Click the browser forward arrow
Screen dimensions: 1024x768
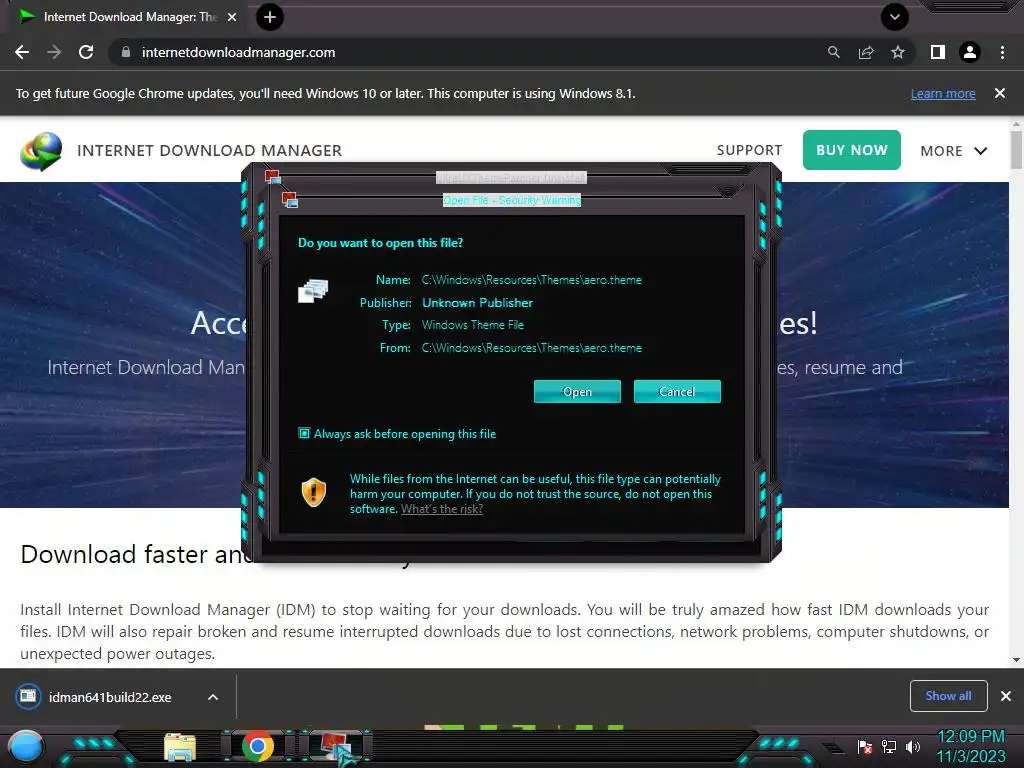(54, 52)
